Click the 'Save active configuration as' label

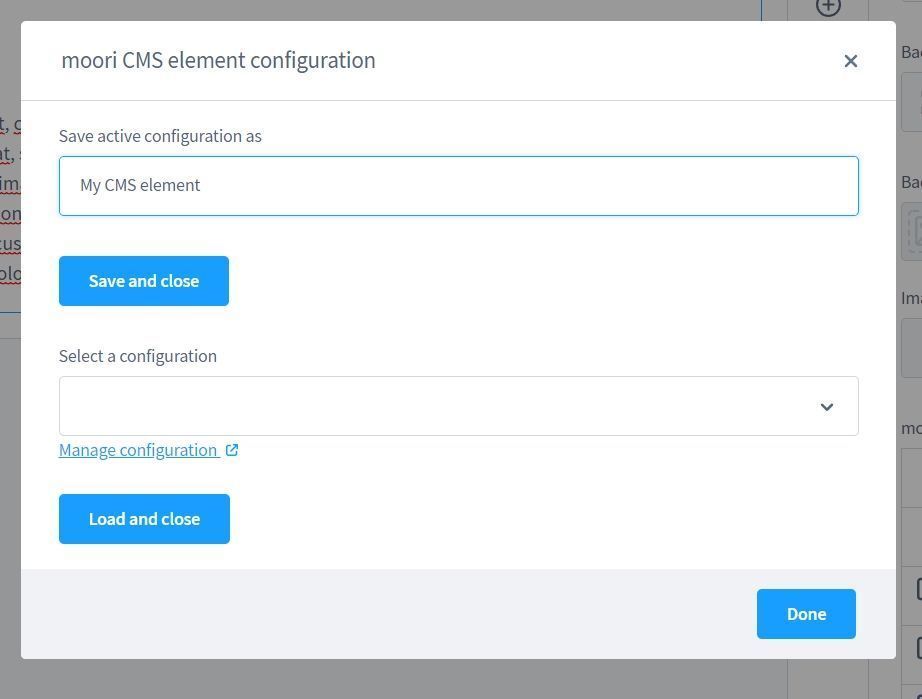tap(160, 136)
